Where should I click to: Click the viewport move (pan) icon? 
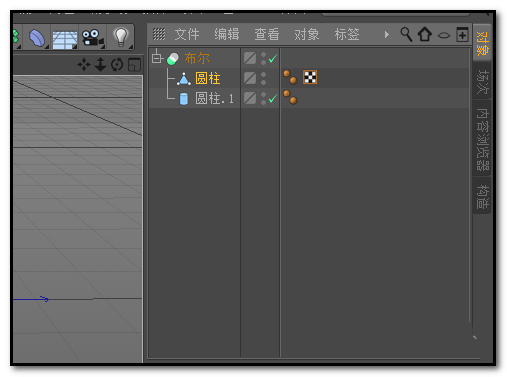84,64
